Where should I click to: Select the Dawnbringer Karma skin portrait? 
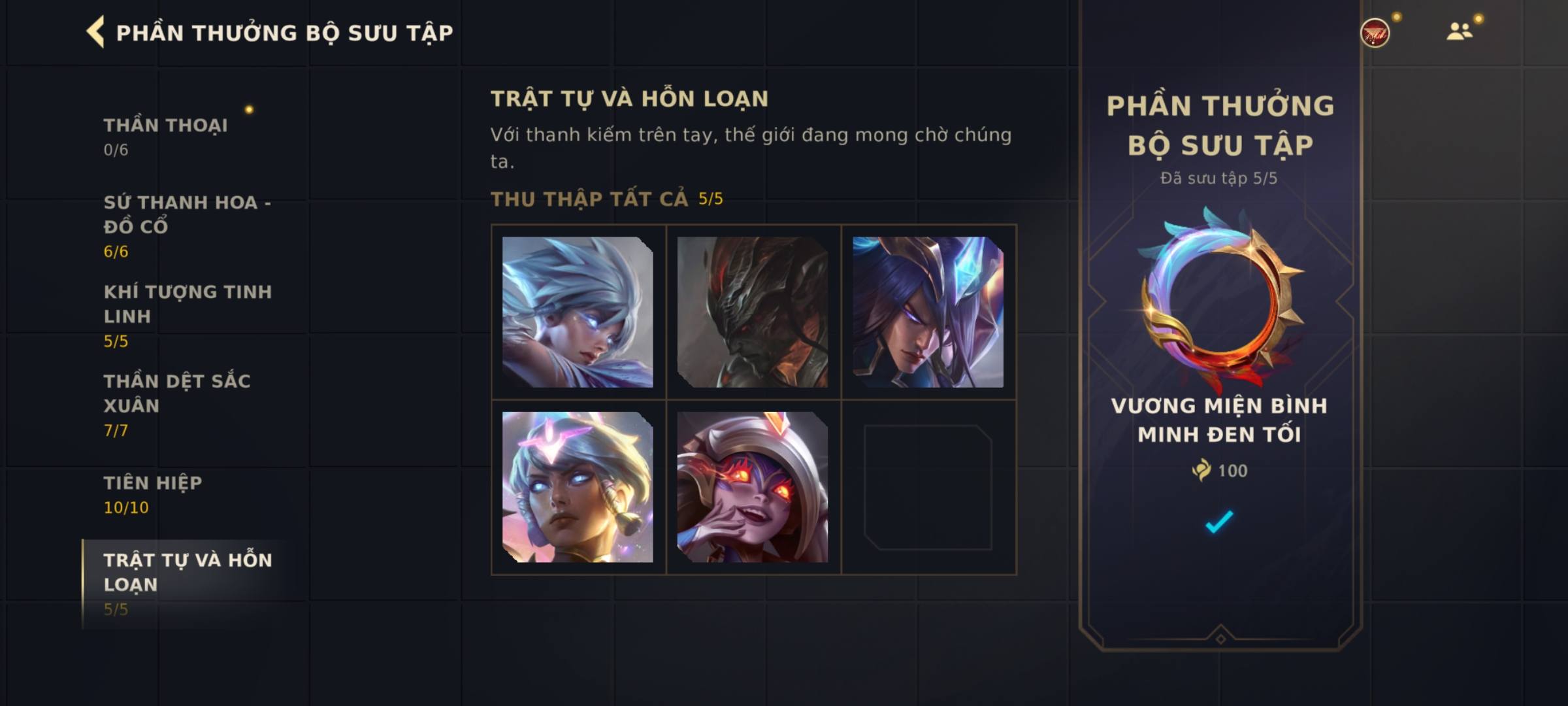point(578,487)
